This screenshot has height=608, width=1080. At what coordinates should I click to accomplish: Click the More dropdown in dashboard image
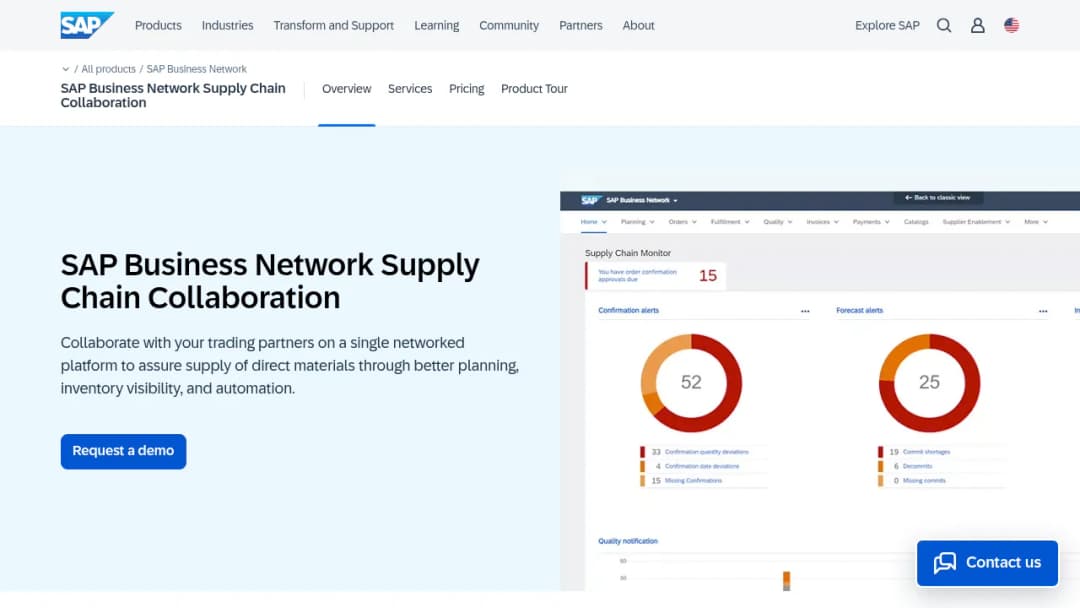[x=1036, y=222]
